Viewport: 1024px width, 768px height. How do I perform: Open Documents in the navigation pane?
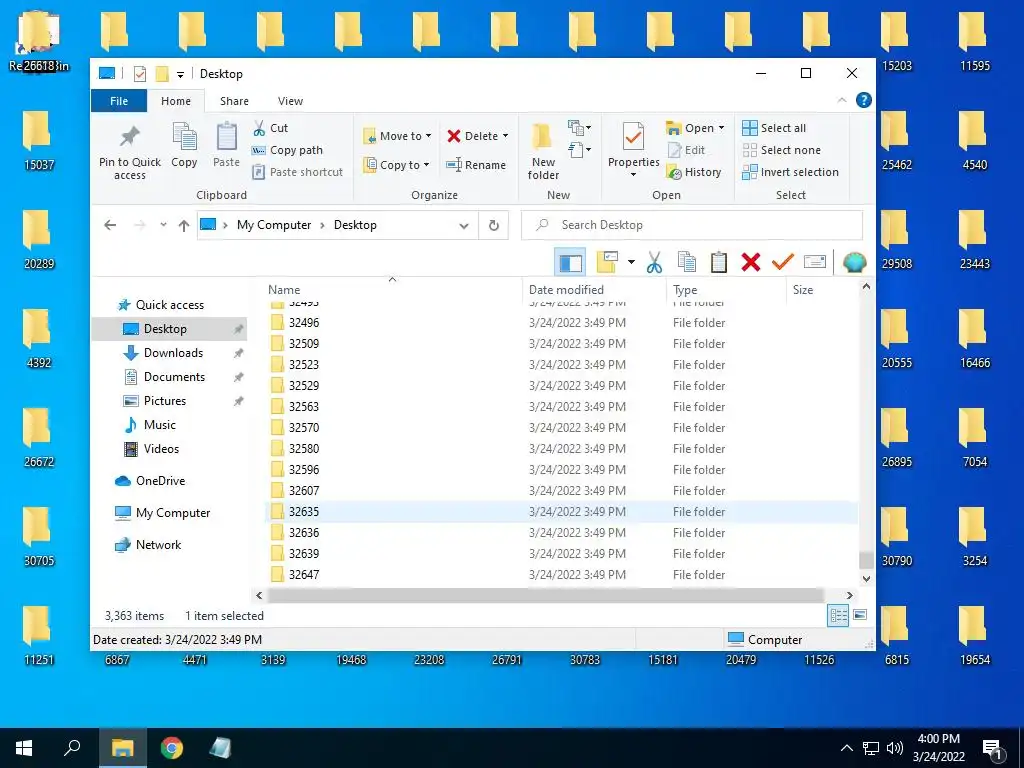(169, 377)
